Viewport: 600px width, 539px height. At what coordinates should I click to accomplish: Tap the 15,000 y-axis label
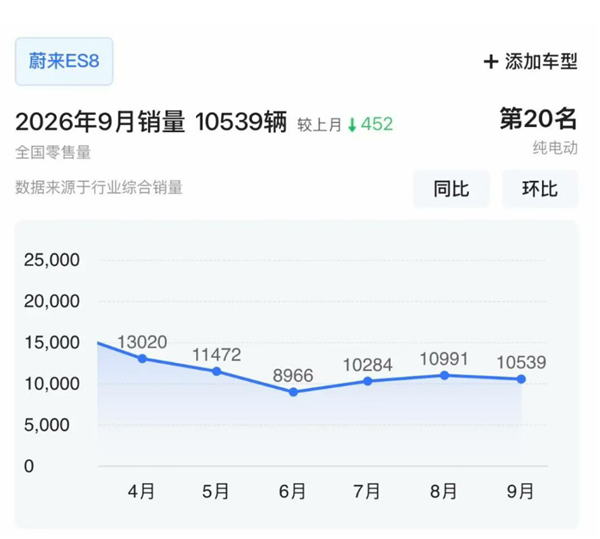52,342
